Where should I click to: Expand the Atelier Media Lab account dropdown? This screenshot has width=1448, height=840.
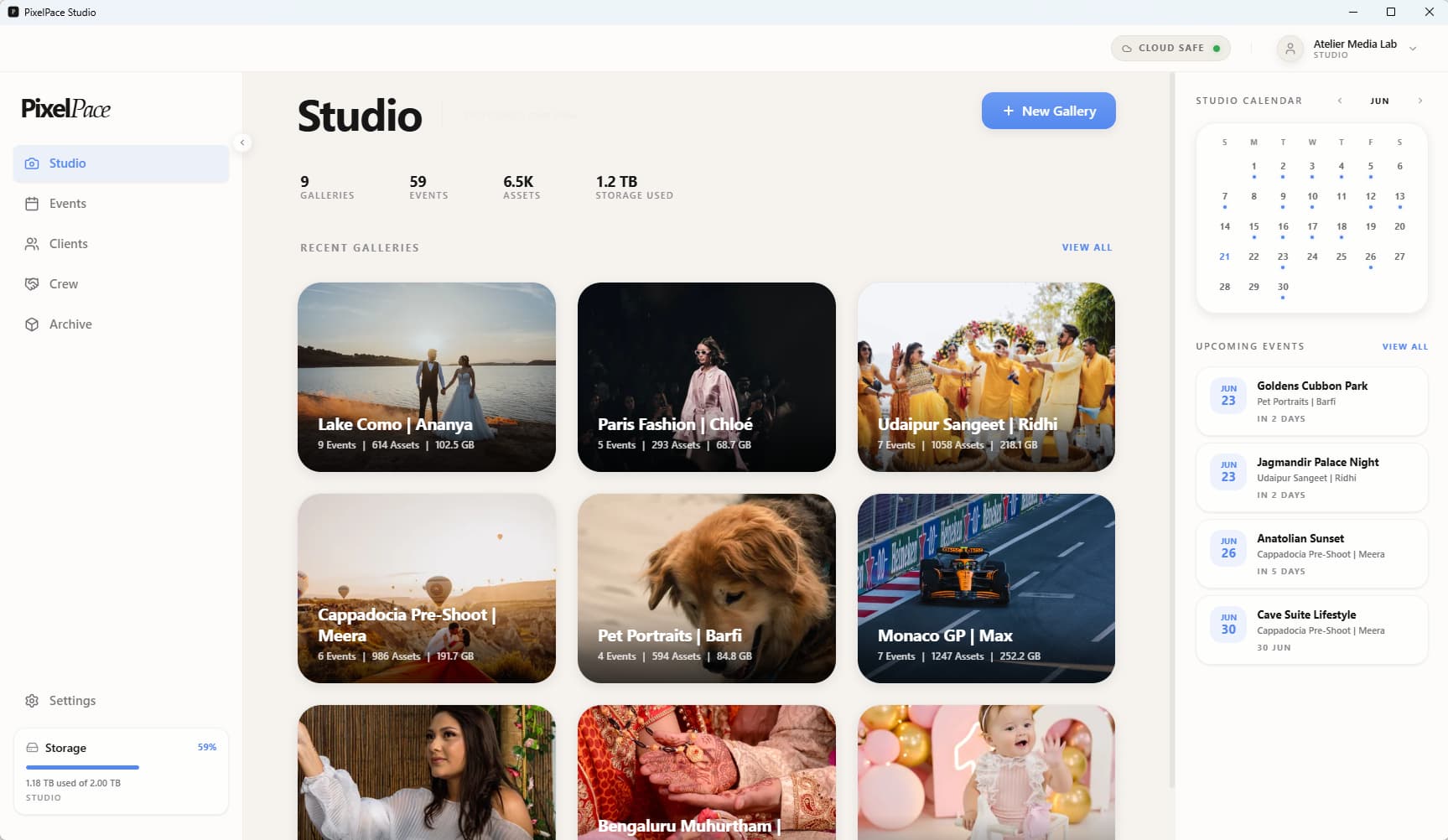(1413, 49)
